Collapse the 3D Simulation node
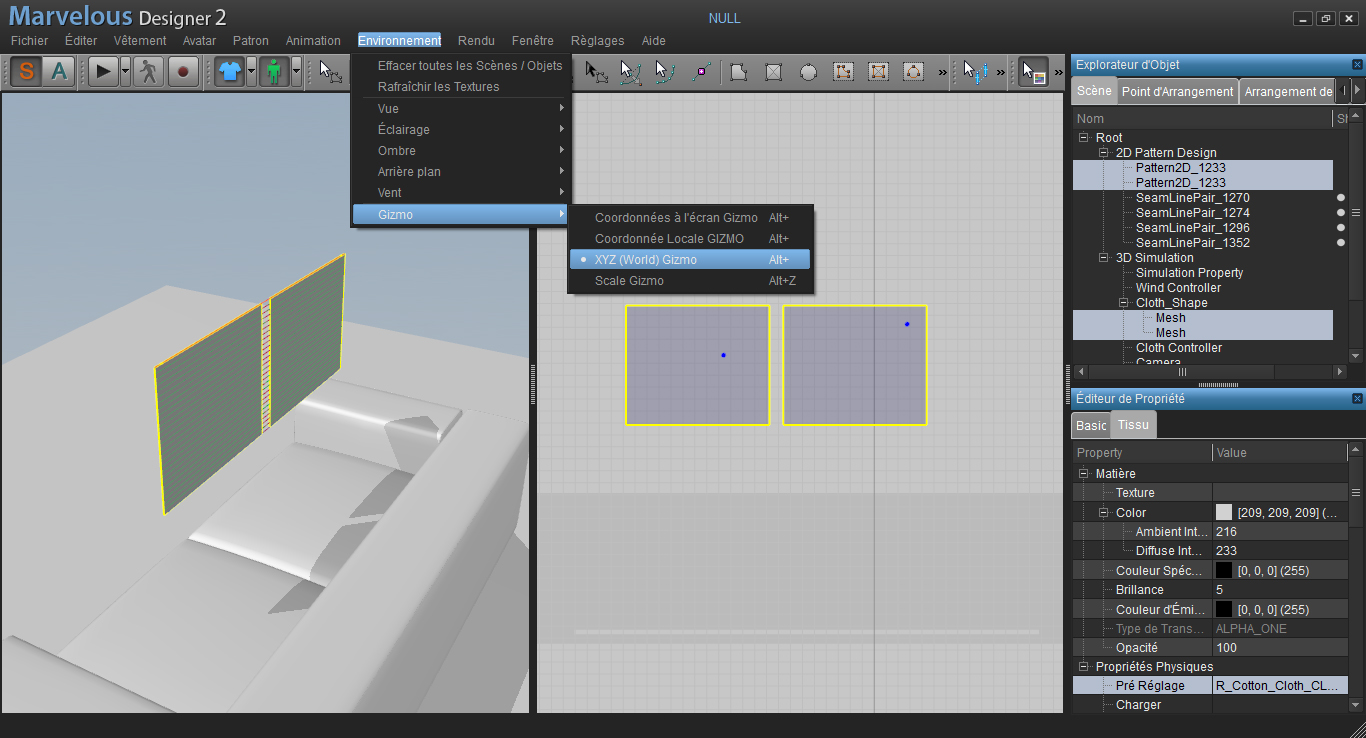 click(1104, 258)
